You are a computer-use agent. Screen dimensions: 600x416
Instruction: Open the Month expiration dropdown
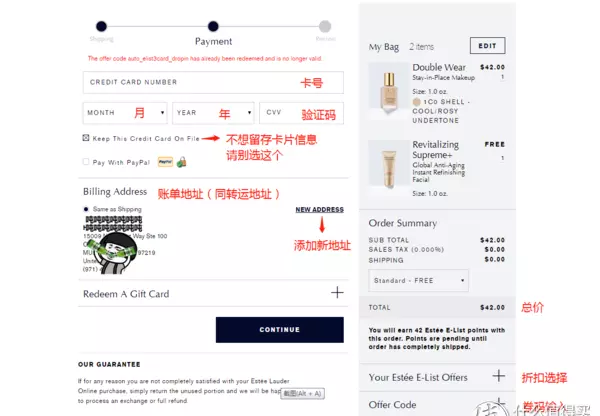[125, 113]
